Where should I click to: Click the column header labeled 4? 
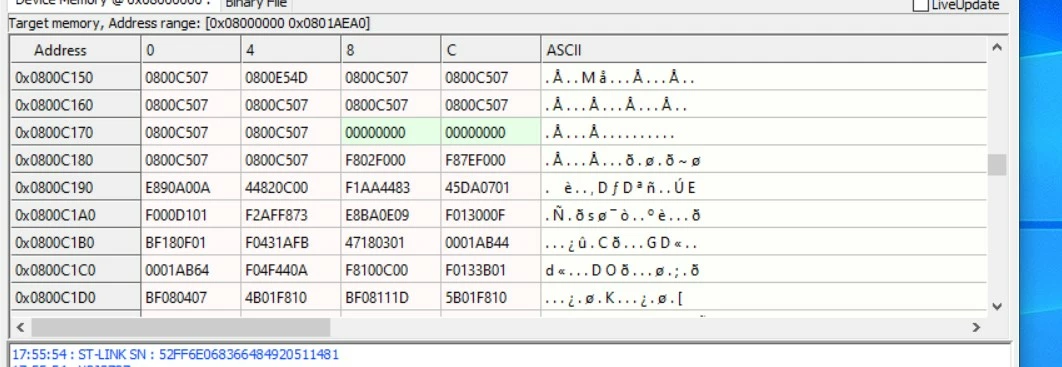pos(291,50)
